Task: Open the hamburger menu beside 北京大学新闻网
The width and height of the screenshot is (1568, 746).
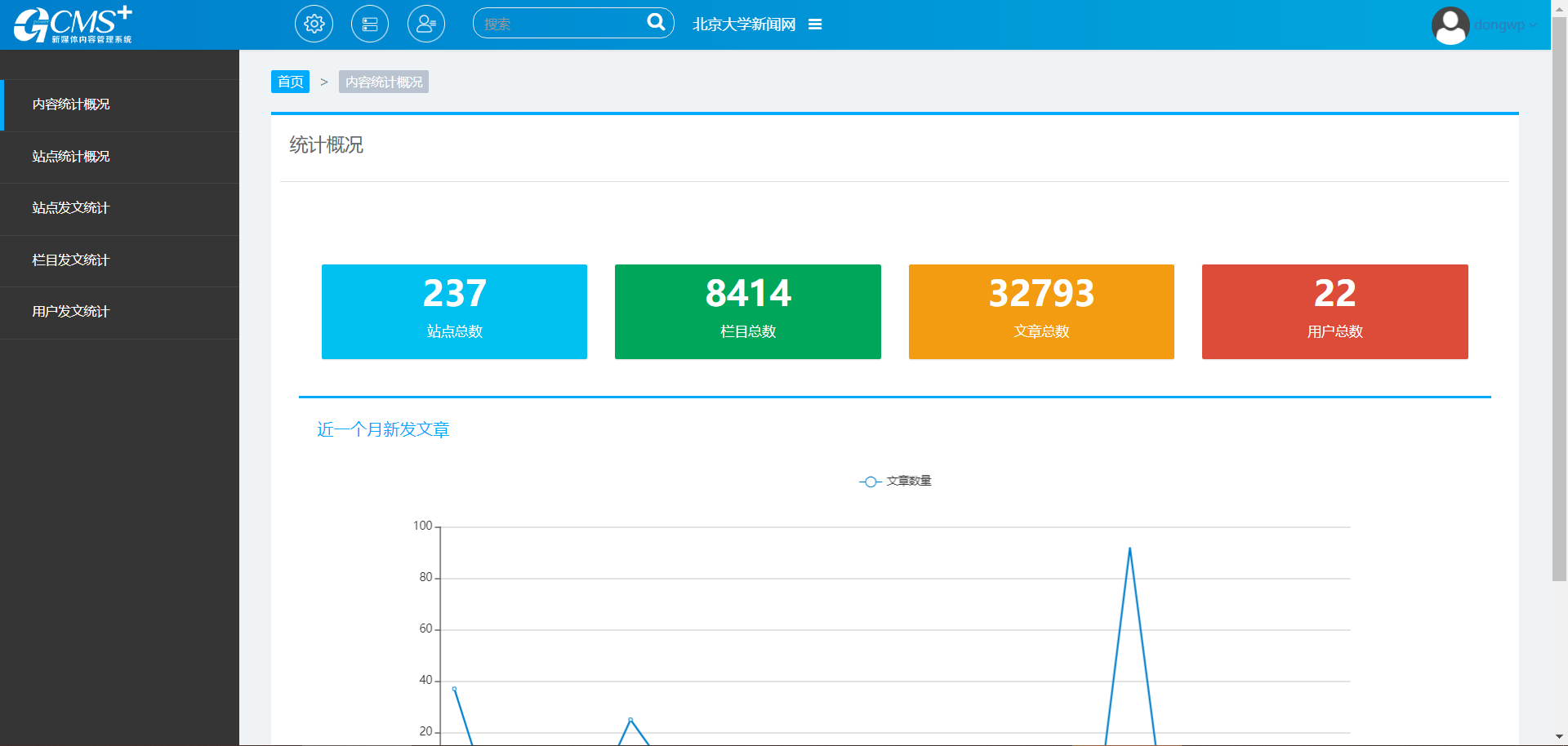Action: tap(815, 24)
